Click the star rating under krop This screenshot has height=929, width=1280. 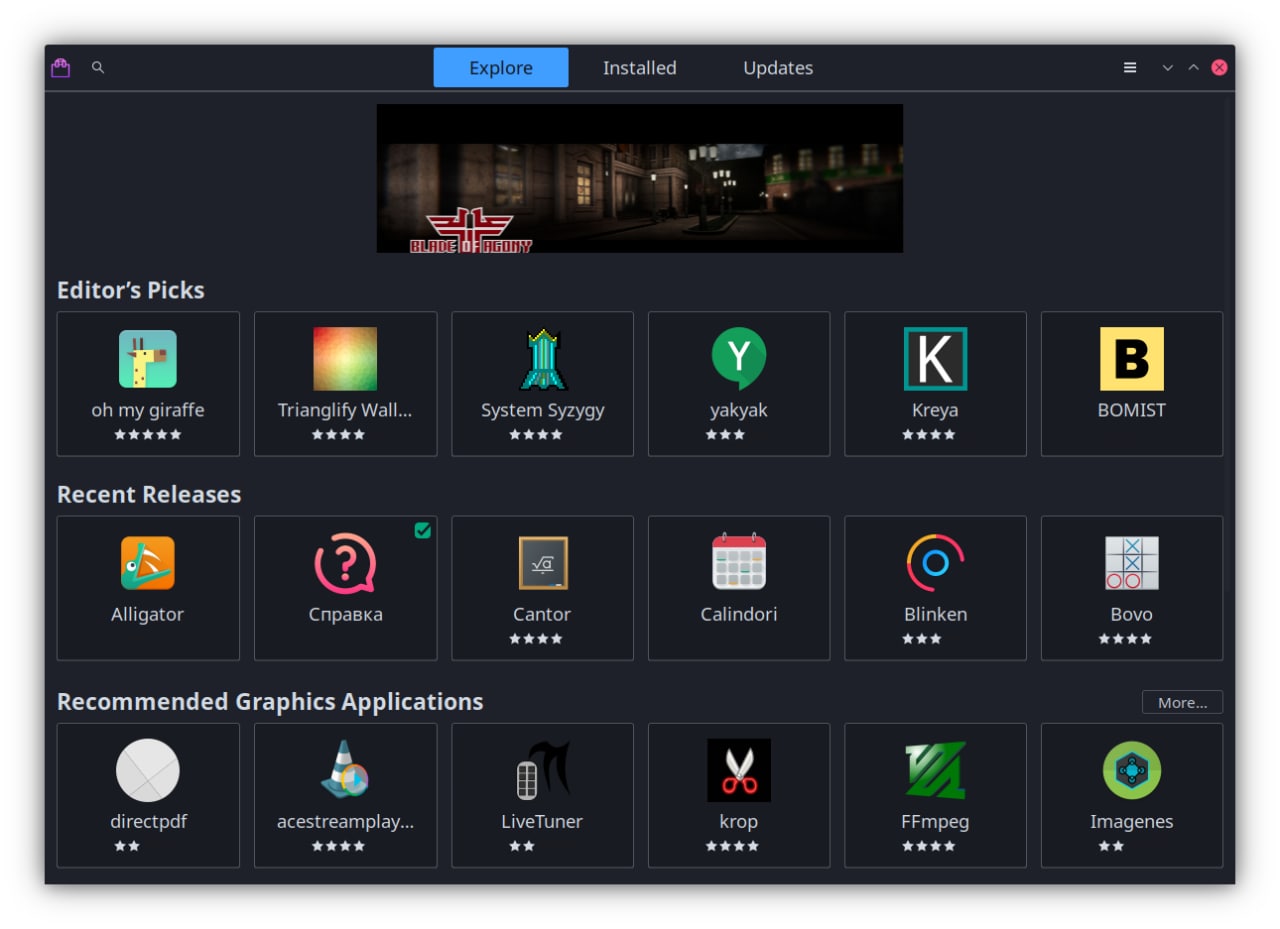pos(733,846)
